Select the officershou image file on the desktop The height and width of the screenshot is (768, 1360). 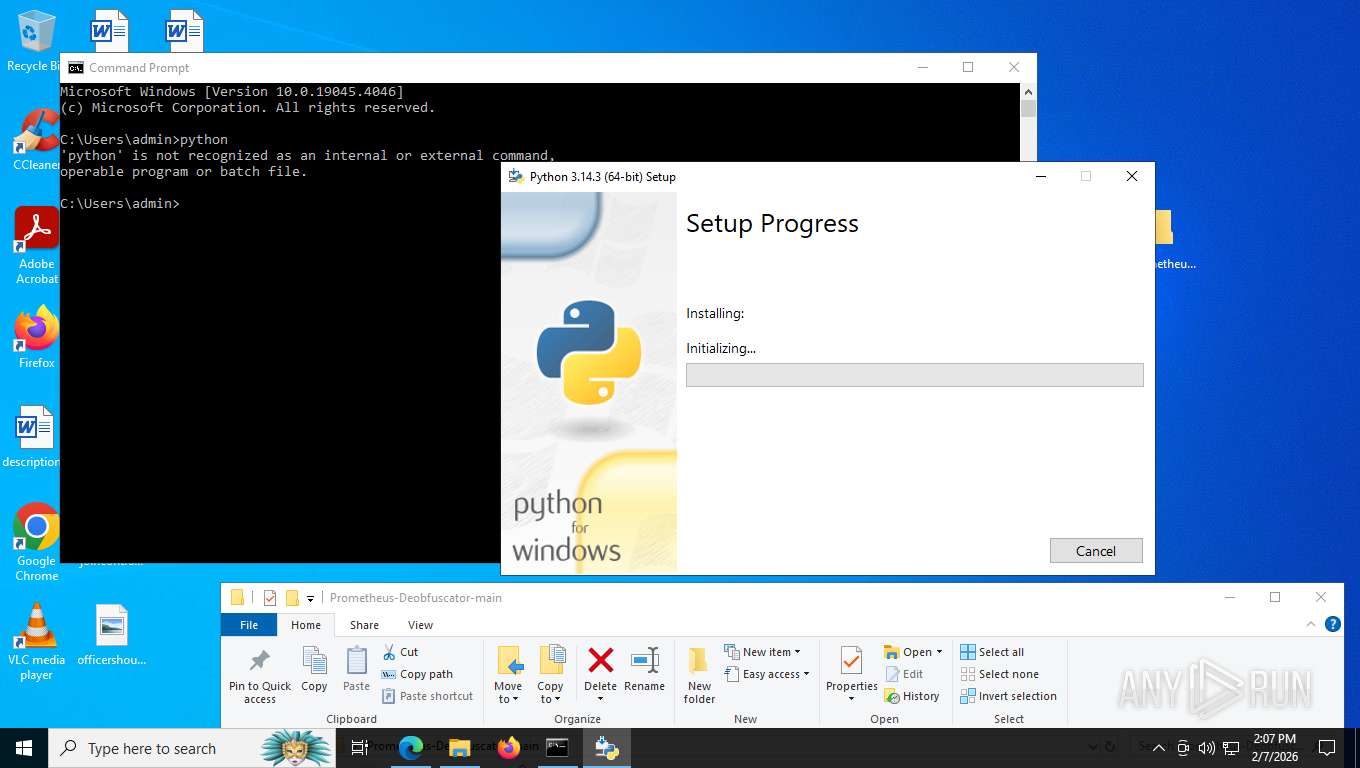pos(112,634)
